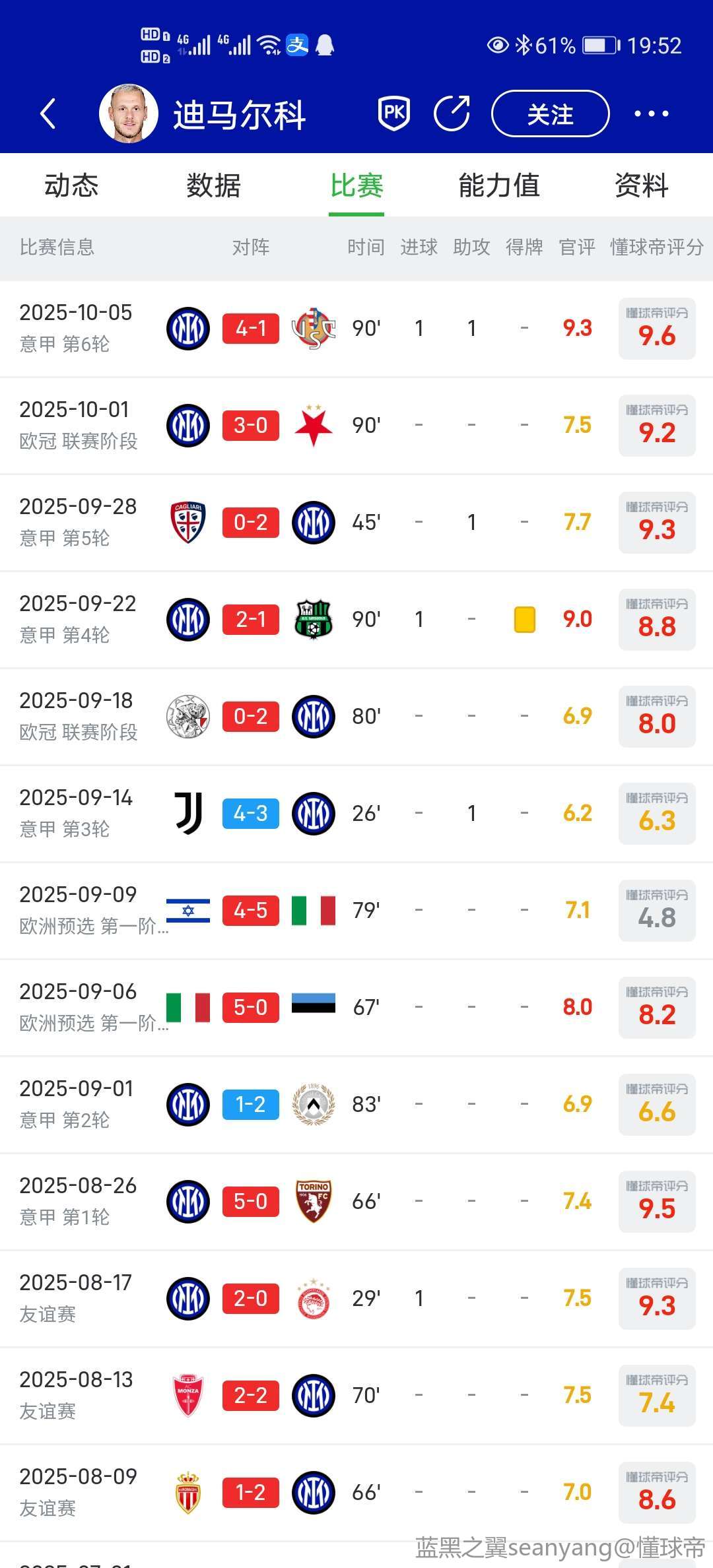Tap the Cagliari club crest
The width and height of the screenshot is (713, 1568).
[x=188, y=522]
